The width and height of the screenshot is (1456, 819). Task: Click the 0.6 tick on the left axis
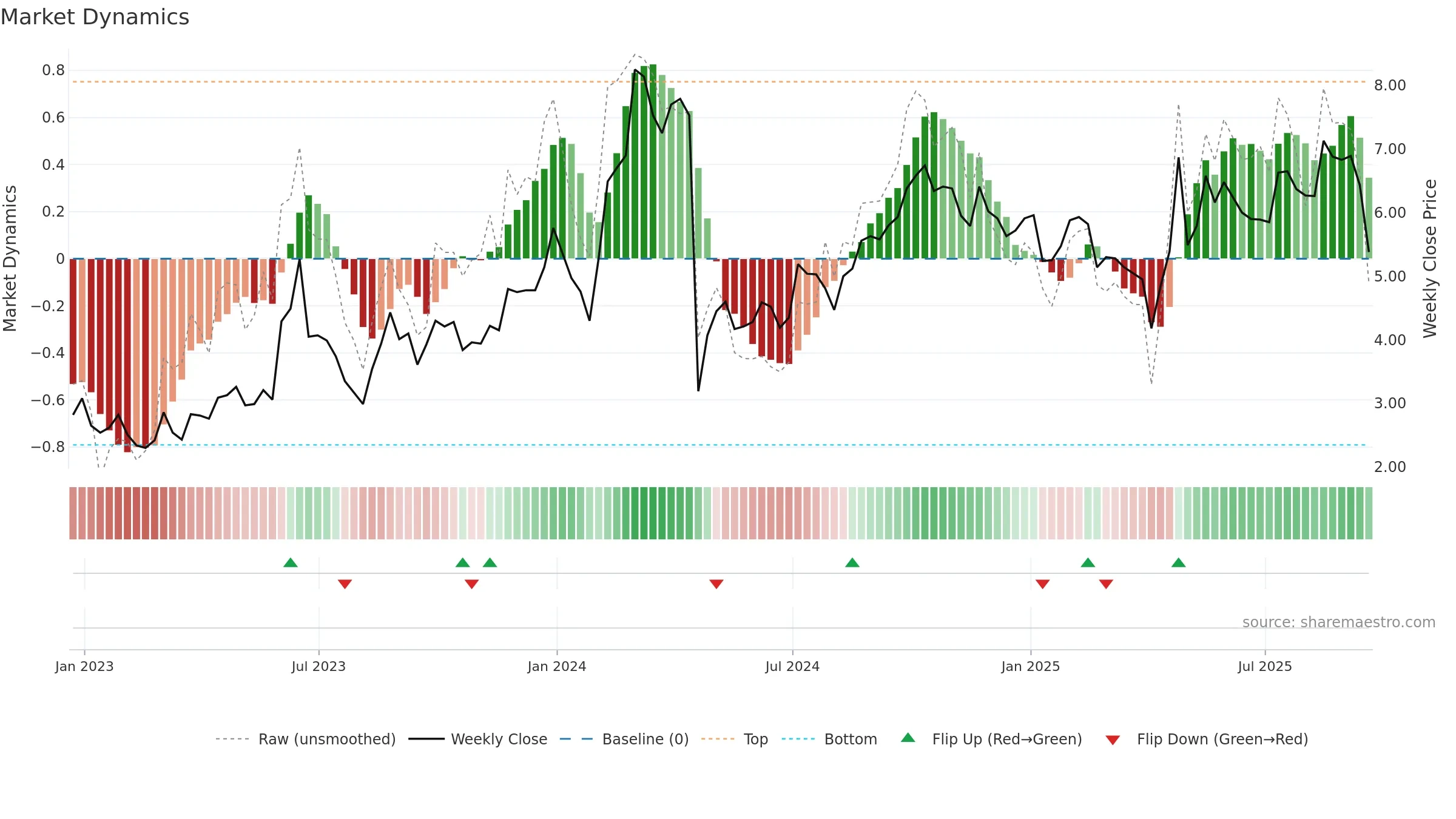(53, 117)
